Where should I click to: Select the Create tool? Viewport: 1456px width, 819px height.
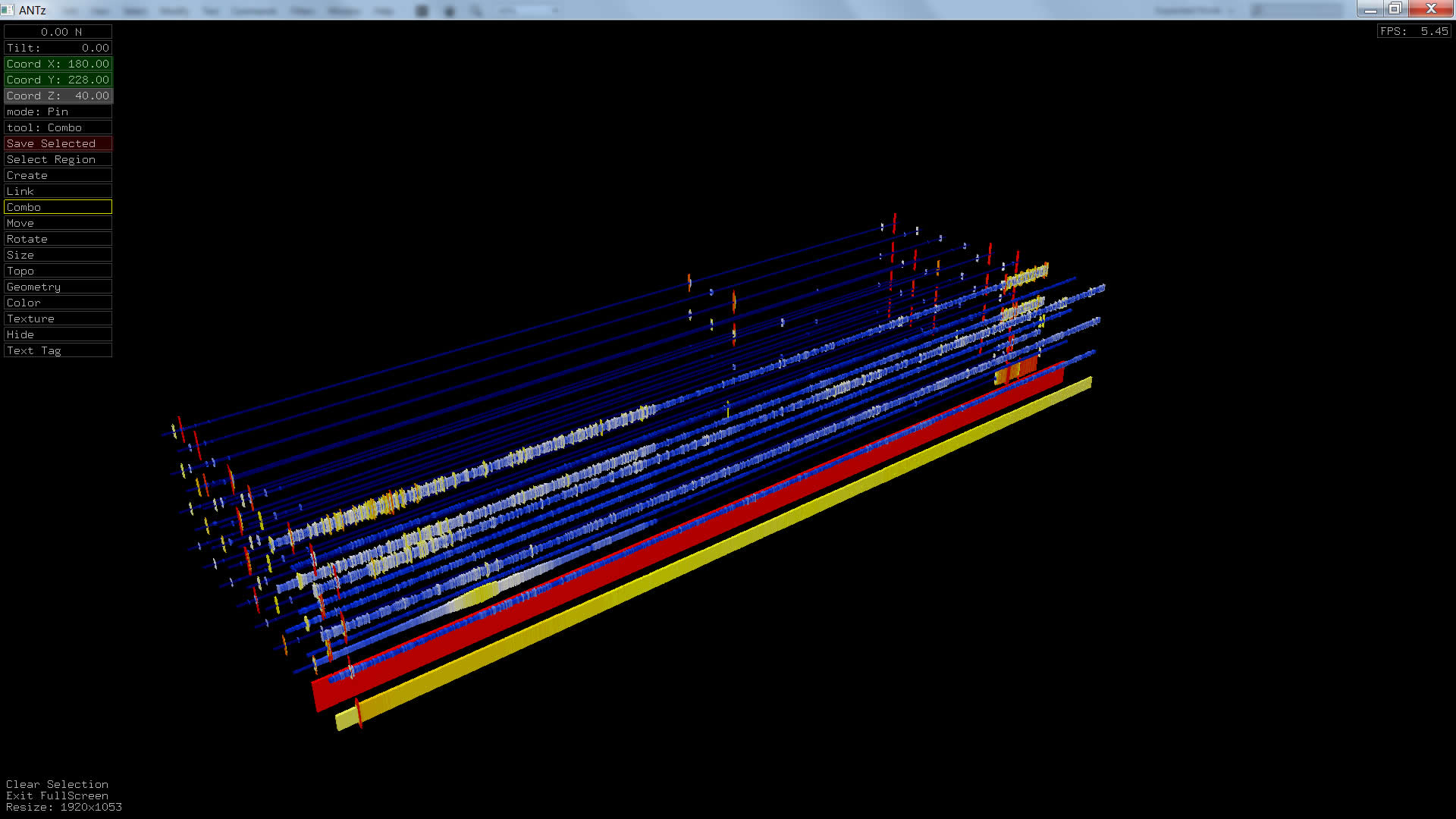click(58, 175)
